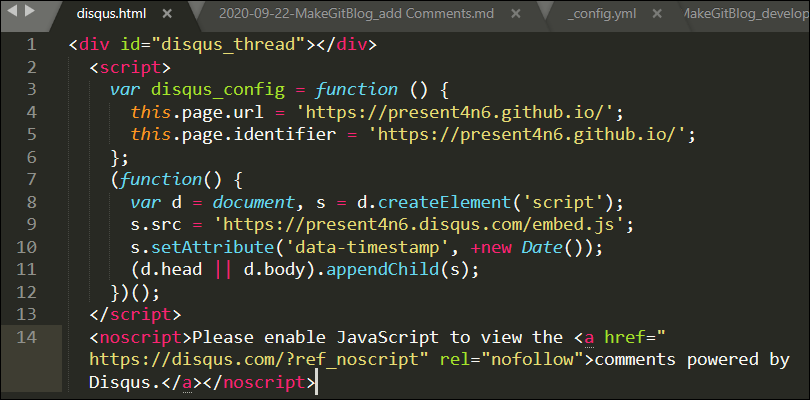810x400 pixels.
Task: Close the disqus.html tab
Action: [x=167, y=14]
